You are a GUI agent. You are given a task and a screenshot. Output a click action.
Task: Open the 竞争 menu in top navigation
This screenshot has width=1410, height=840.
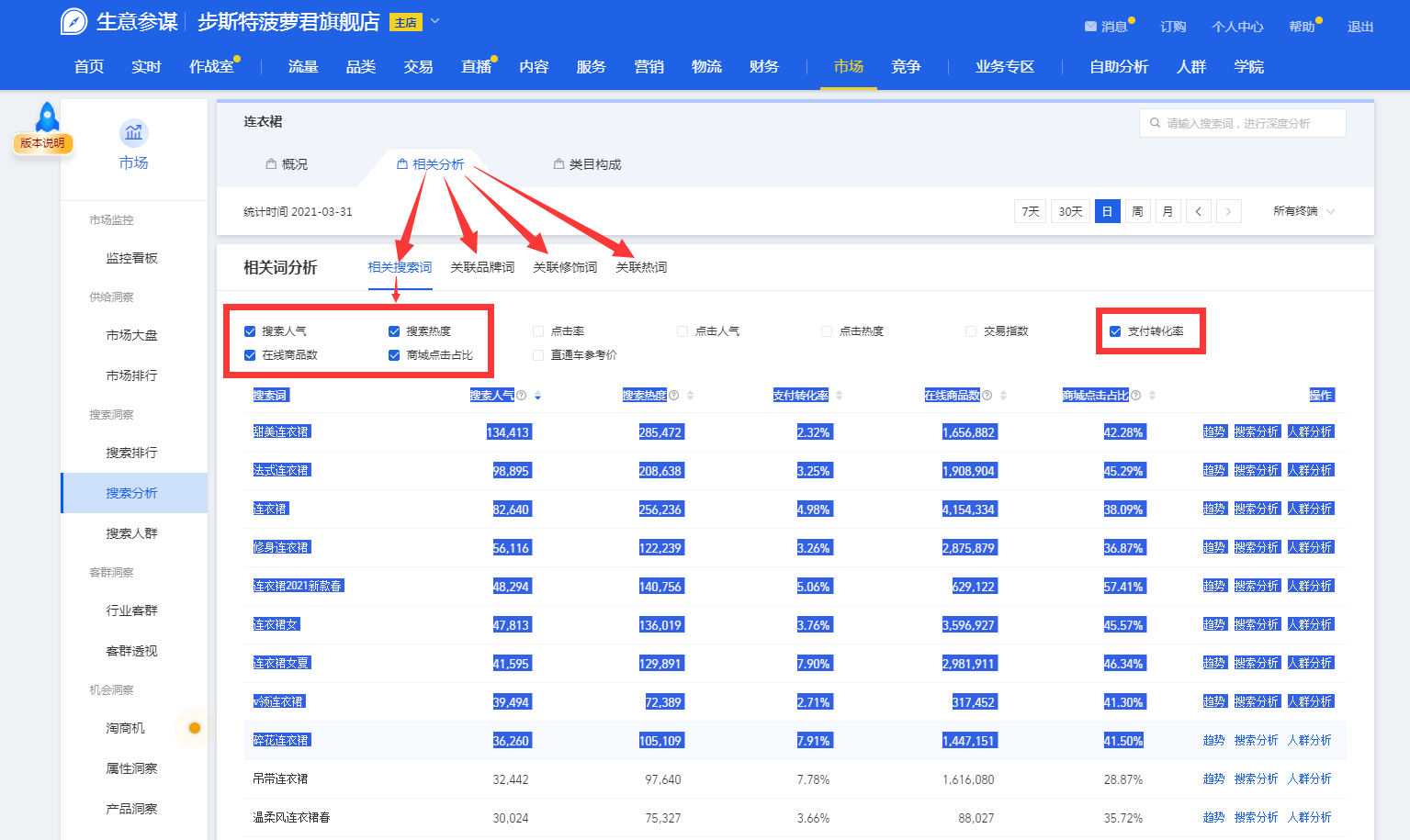tap(906, 67)
